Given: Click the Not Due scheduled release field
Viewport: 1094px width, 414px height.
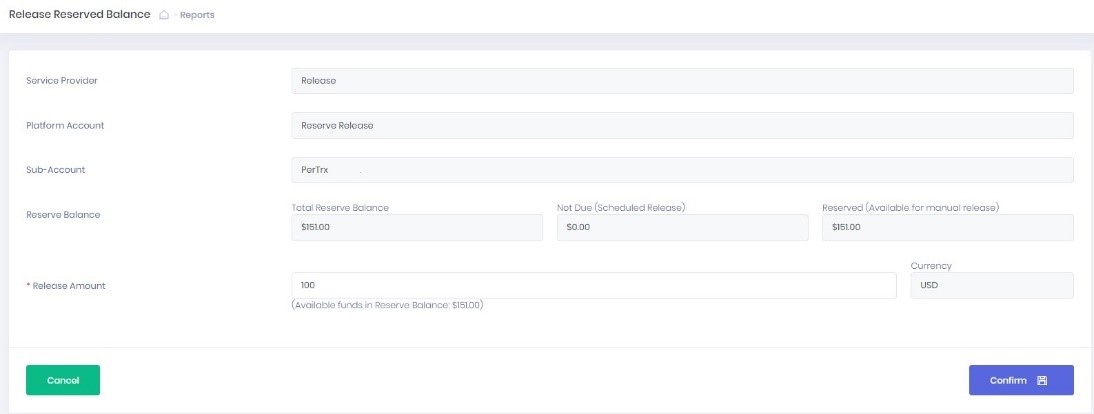Looking at the screenshot, I should (x=682, y=228).
